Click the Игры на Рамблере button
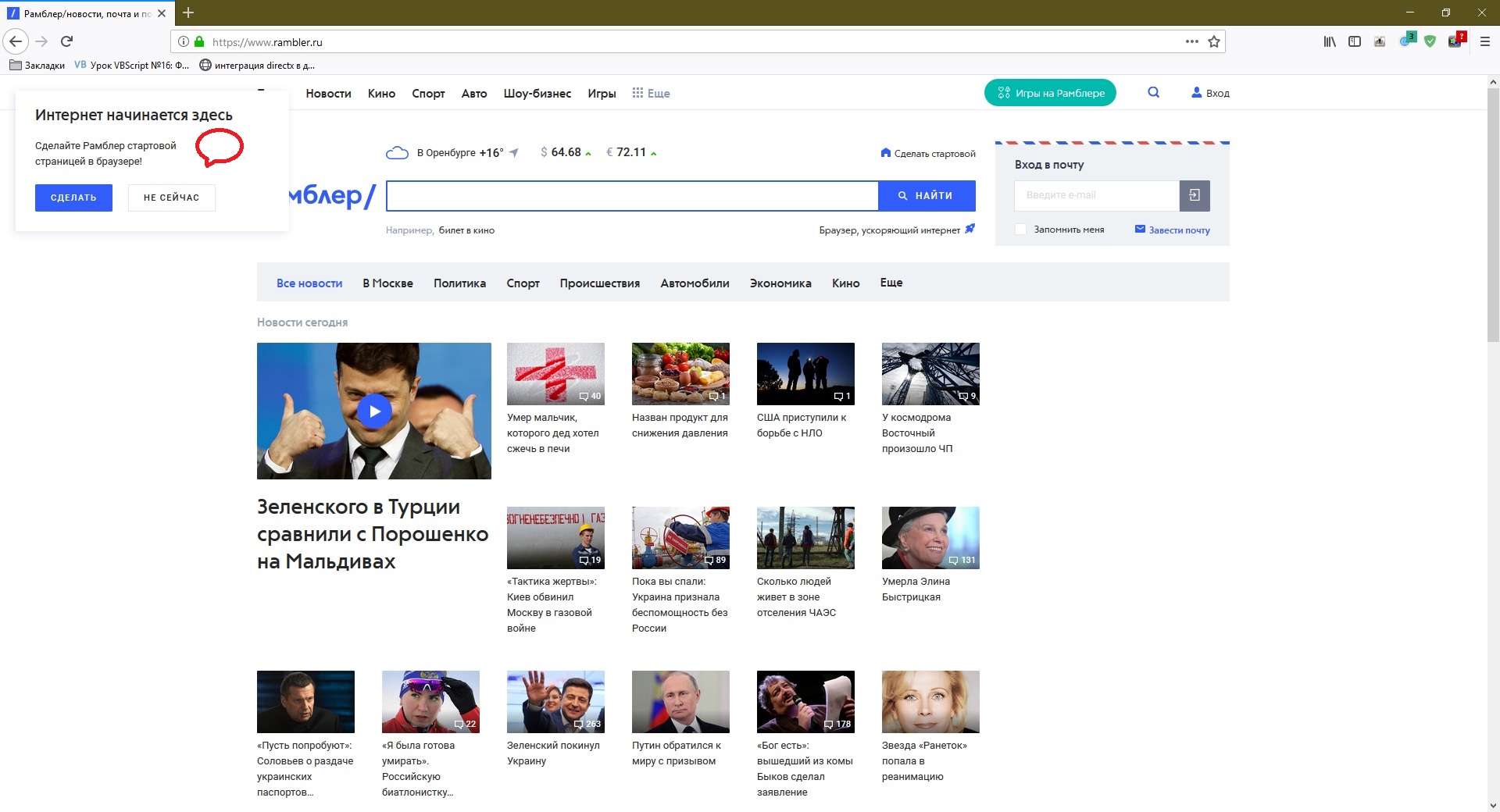 click(1050, 93)
